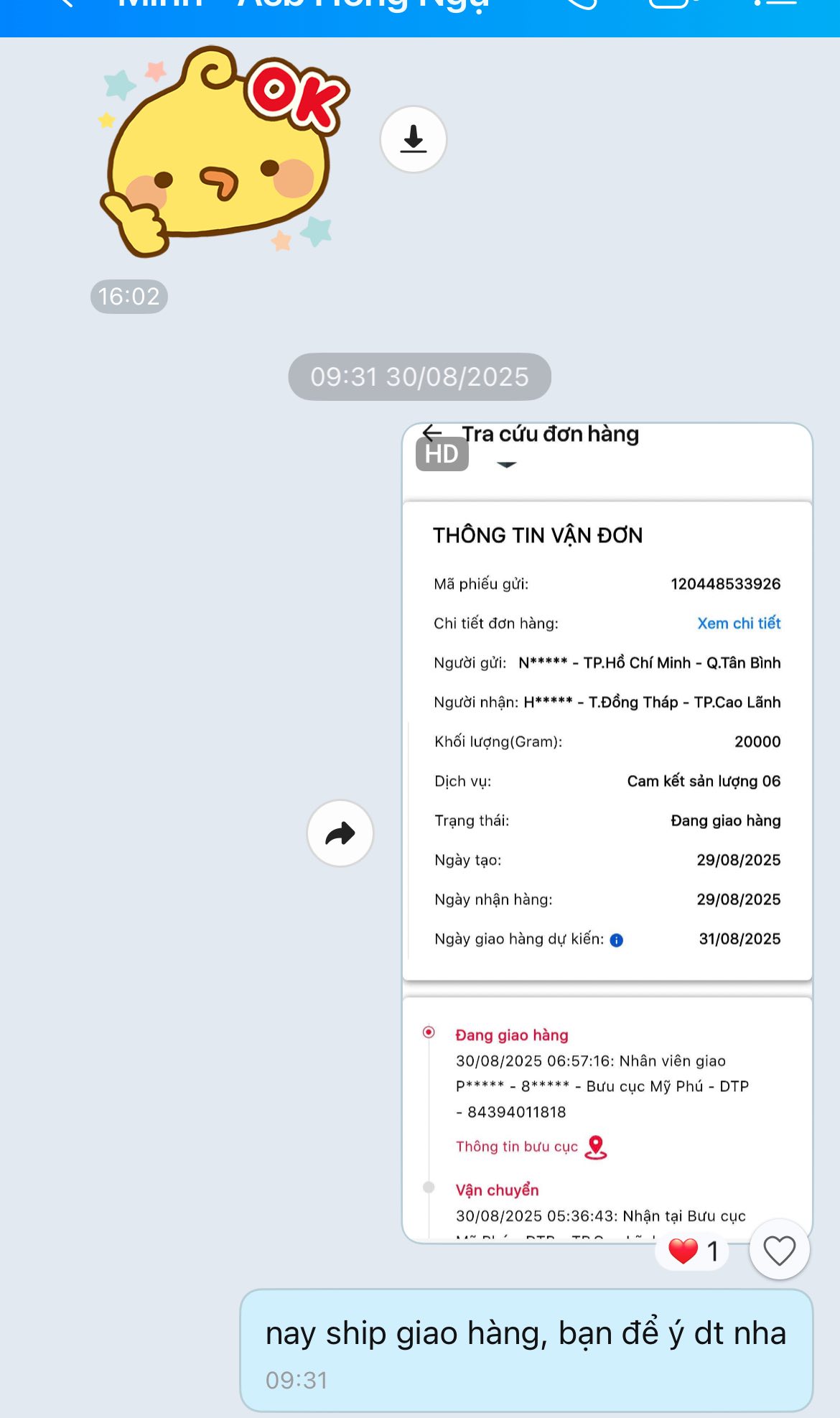Tap the HD badge on the image
This screenshot has height=1418, width=840.
pyautogui.click(x=442, y=454)
